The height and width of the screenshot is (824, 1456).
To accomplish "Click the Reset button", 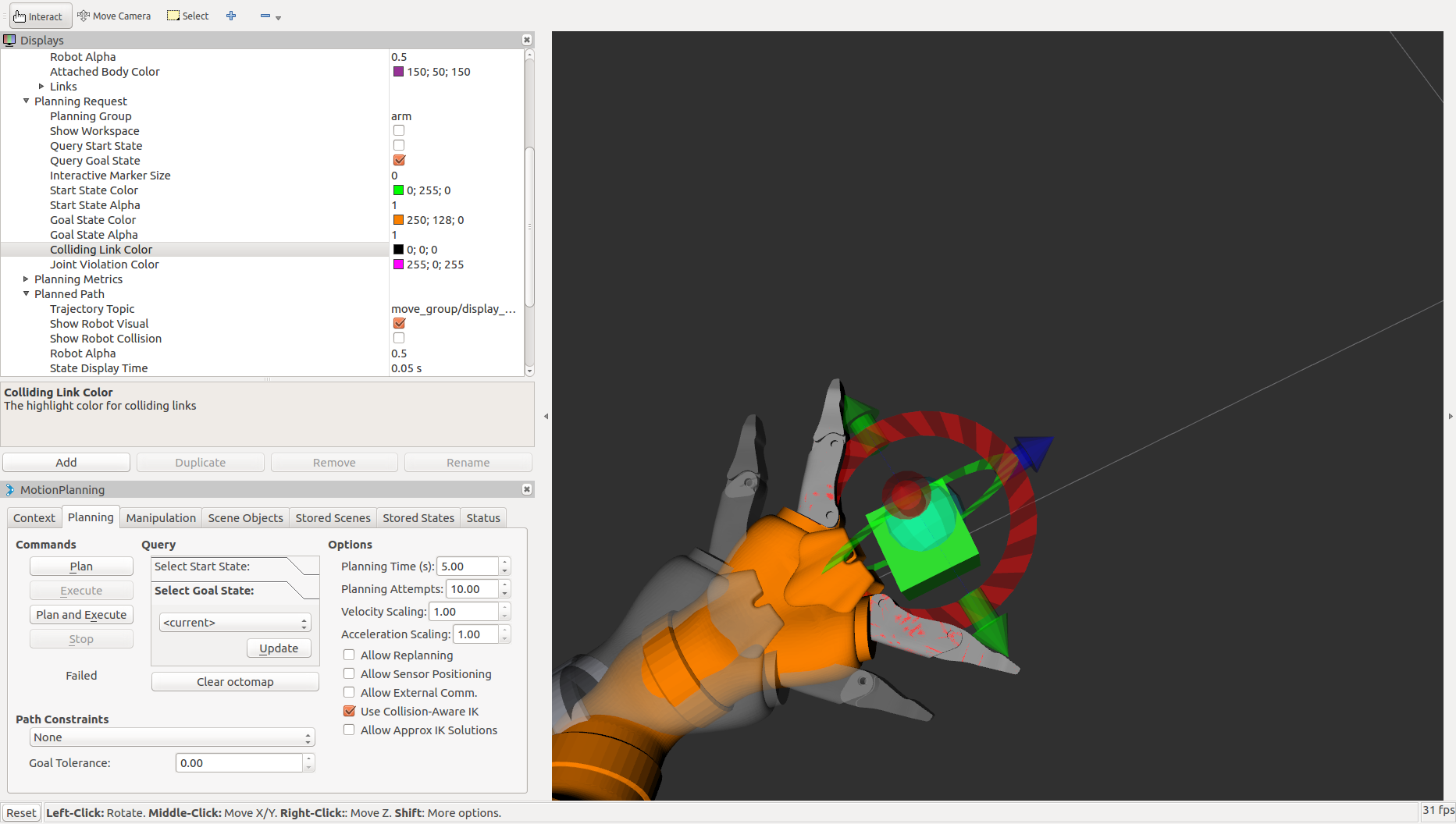I will [21, 812].
